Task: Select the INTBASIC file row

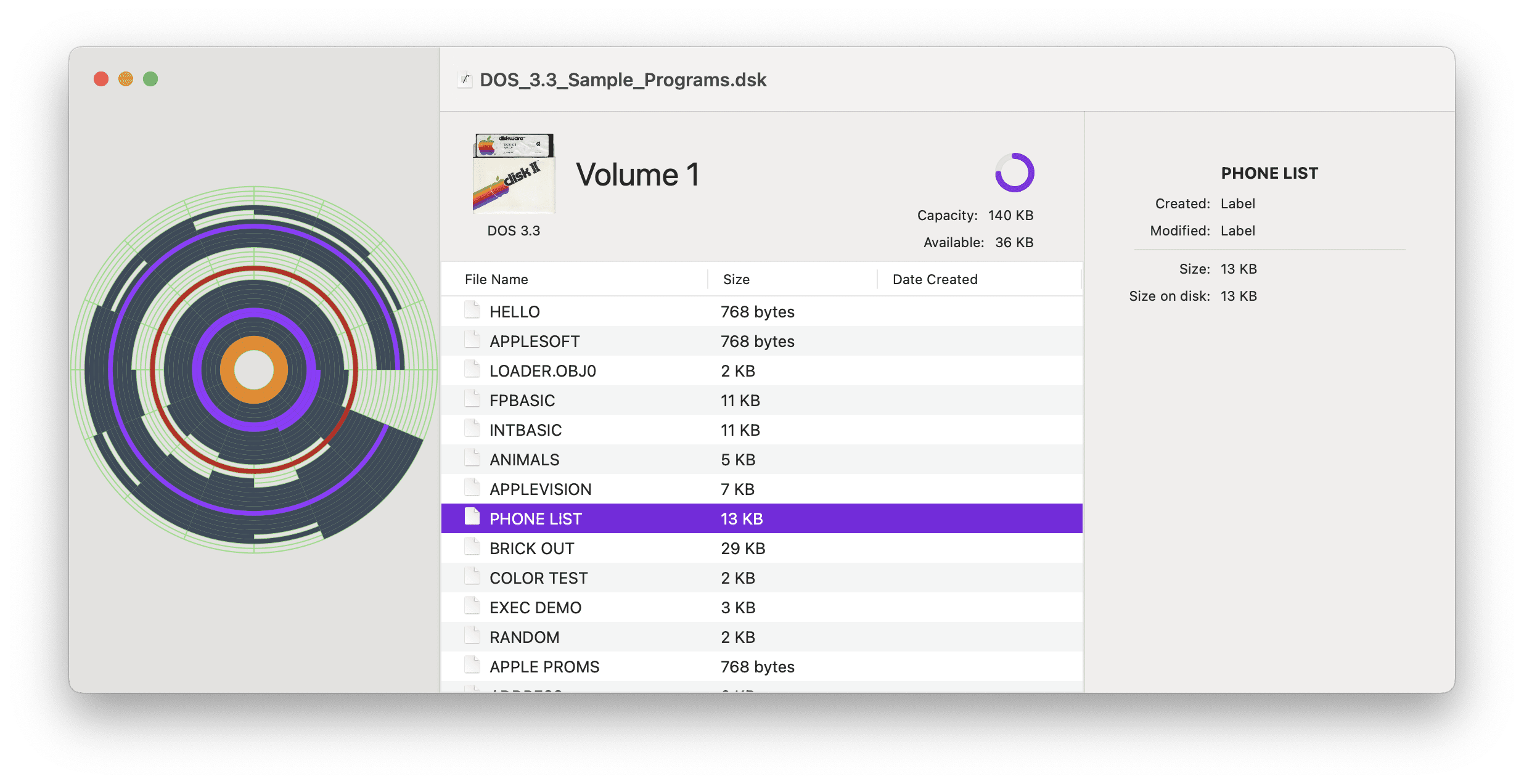Action: (x=762, y=430)
